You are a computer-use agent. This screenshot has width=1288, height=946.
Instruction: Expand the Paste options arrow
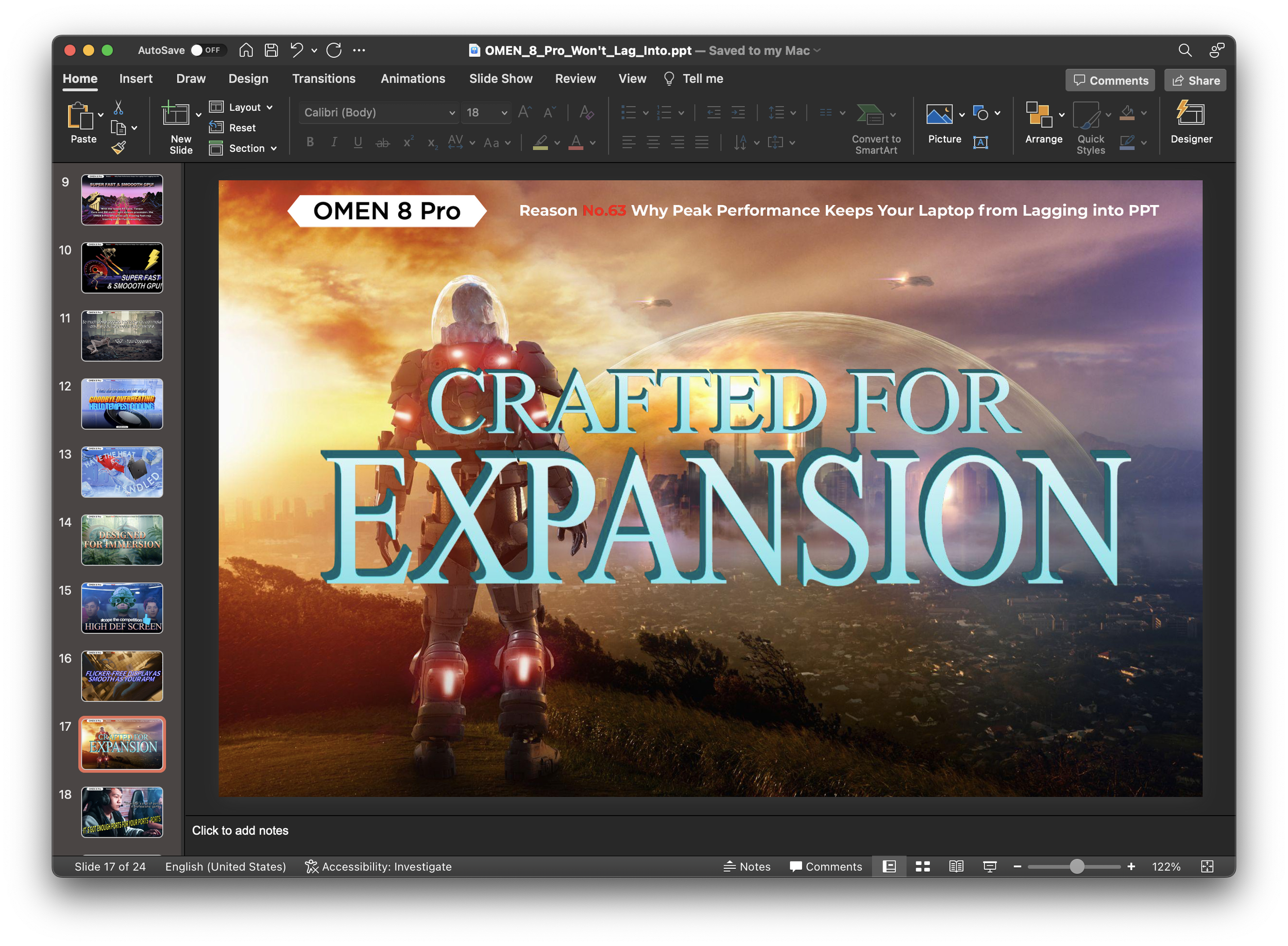point(101,115)
